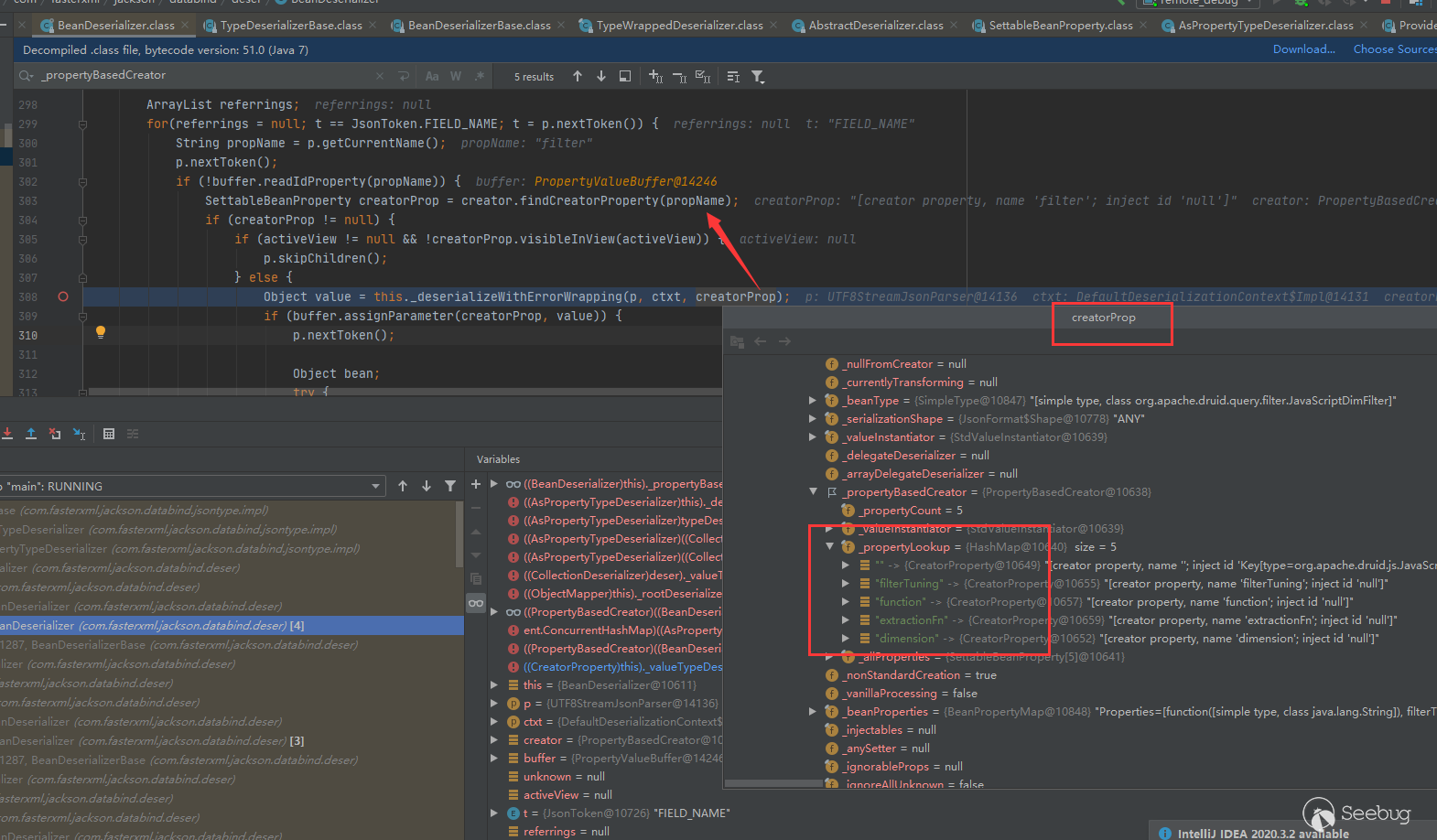Toggle Match Case in search bar
Viewport: 1437px width, 840px height.
click(432, 77)
